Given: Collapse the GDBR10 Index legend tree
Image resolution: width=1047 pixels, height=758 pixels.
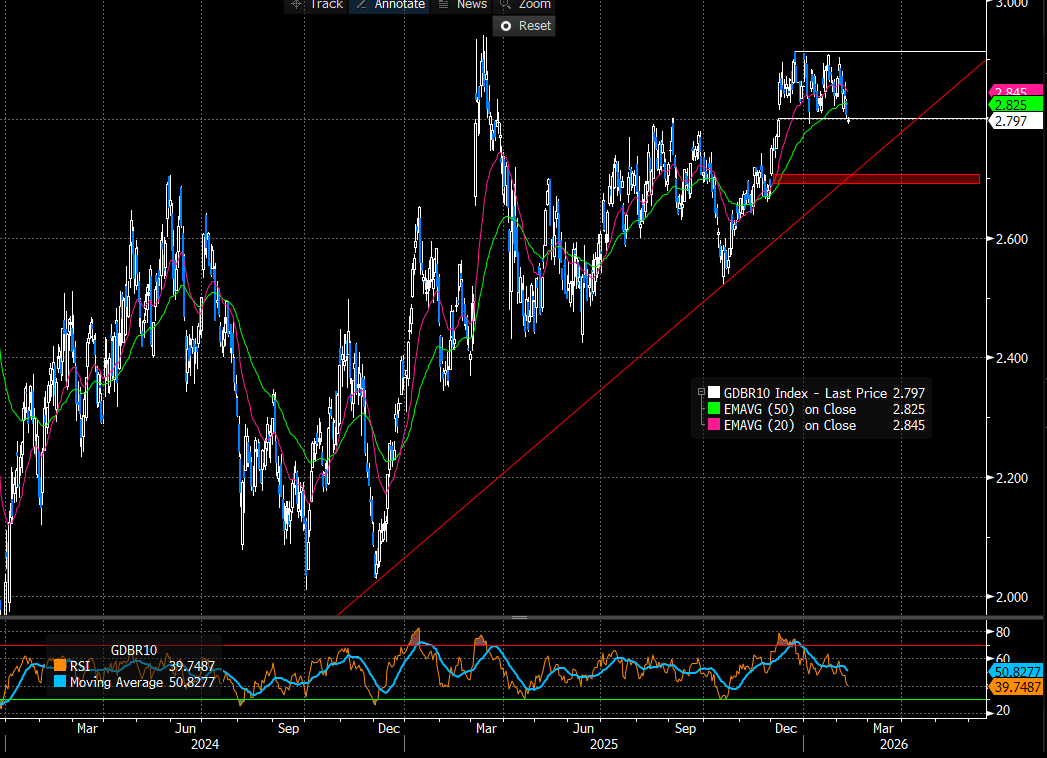Looking at the screenshot, I should [x=700, y=394].
